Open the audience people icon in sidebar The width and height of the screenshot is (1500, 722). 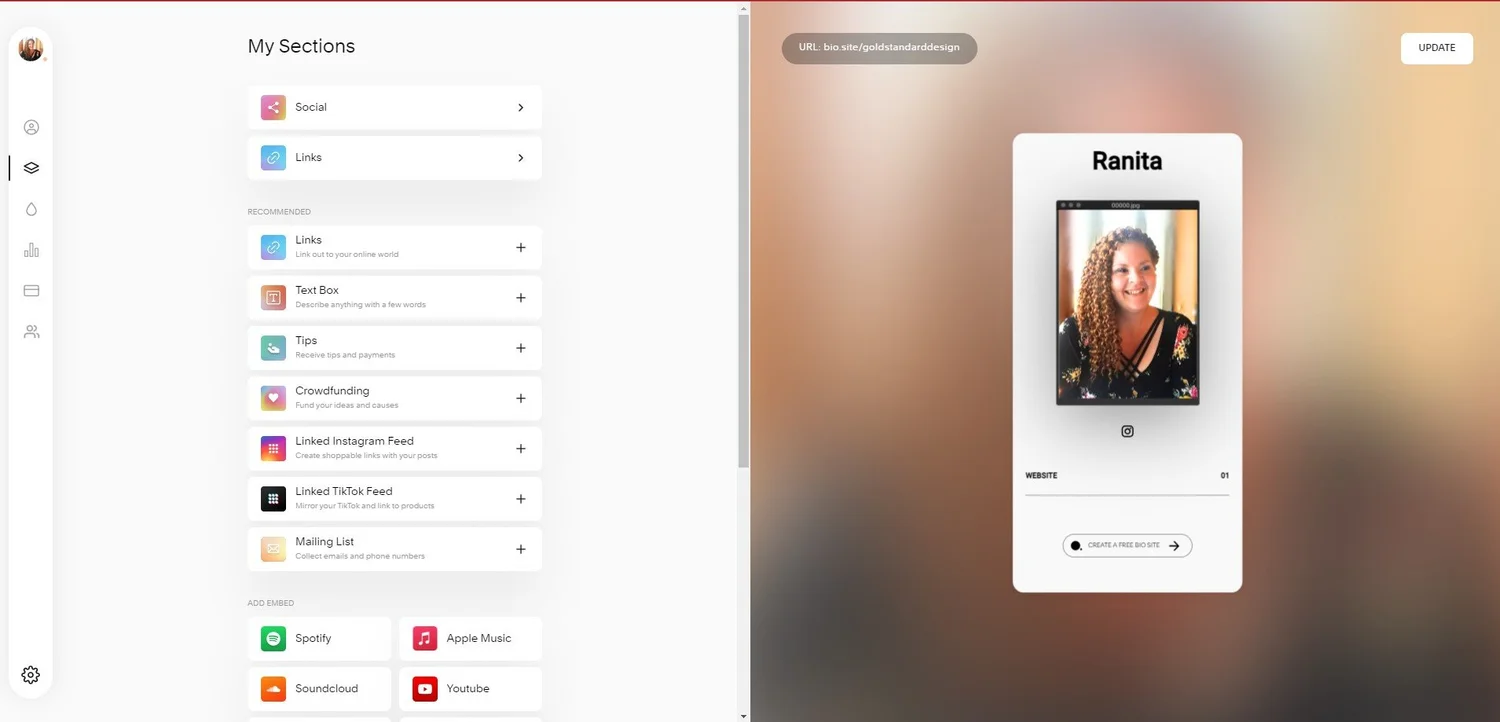(31, 331)
